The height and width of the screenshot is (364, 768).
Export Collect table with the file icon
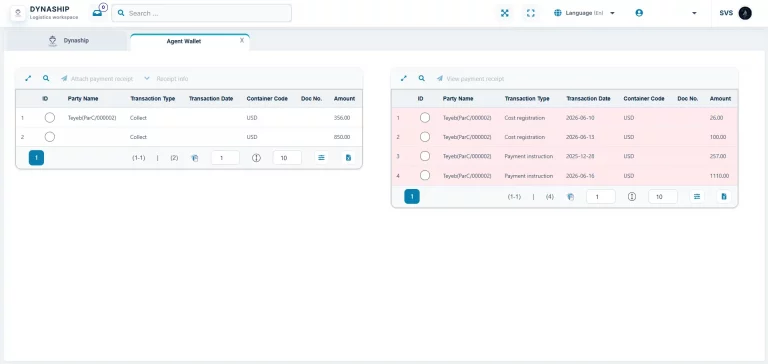[x=348, y=158]
